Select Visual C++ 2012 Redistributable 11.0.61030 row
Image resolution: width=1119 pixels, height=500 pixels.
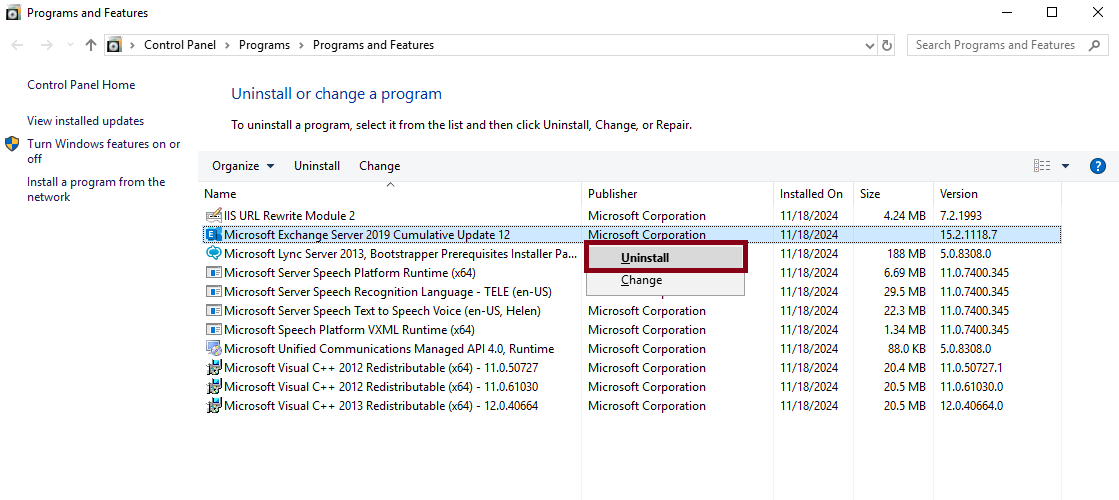click(x=631, y=387)
